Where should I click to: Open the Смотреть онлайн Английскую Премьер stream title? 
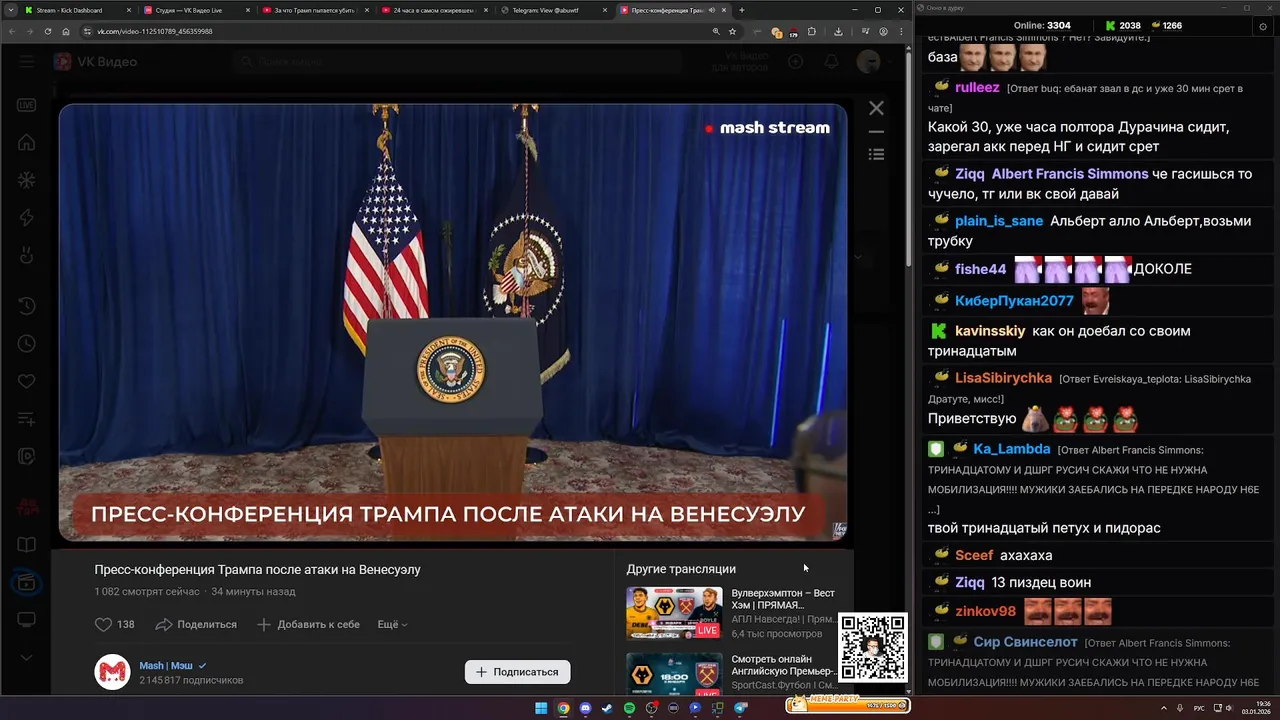point(783,665)
